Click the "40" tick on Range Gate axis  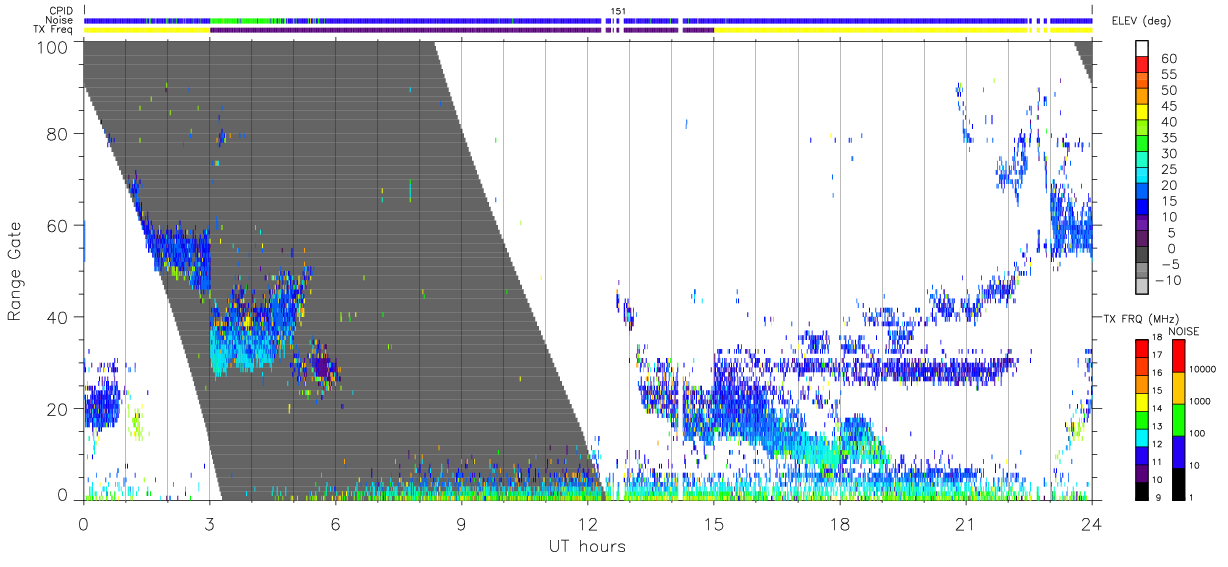[59, 317]
